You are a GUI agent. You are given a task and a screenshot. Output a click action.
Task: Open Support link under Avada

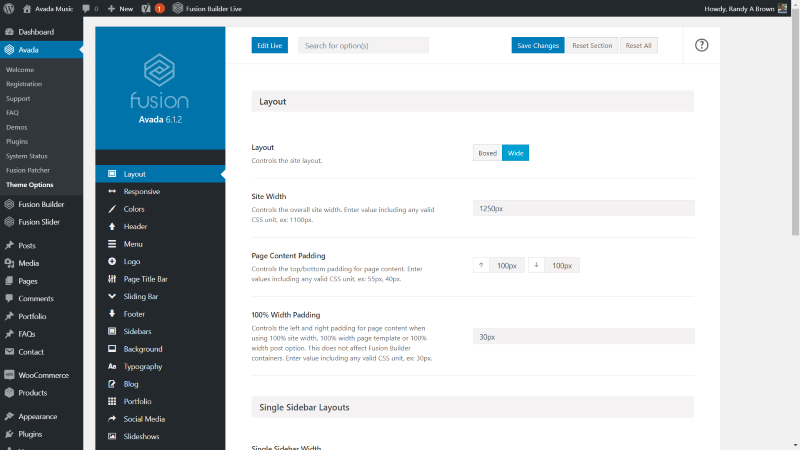18,98
